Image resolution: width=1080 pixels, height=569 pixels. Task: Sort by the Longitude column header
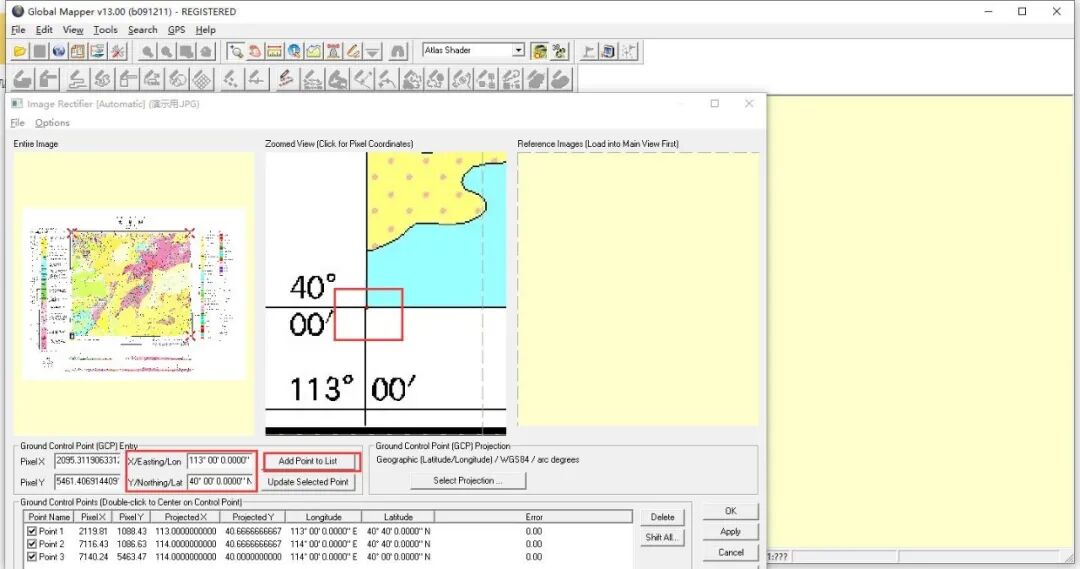(323, 517)
